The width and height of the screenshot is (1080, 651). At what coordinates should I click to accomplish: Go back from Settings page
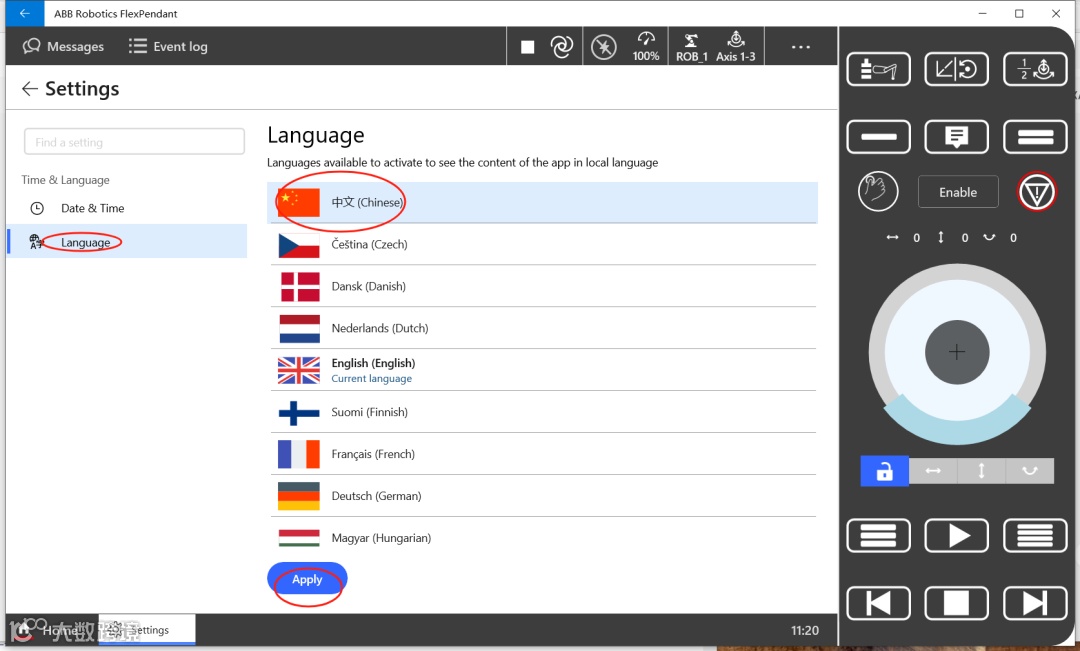pyautogui.click(x=30, y=88)
